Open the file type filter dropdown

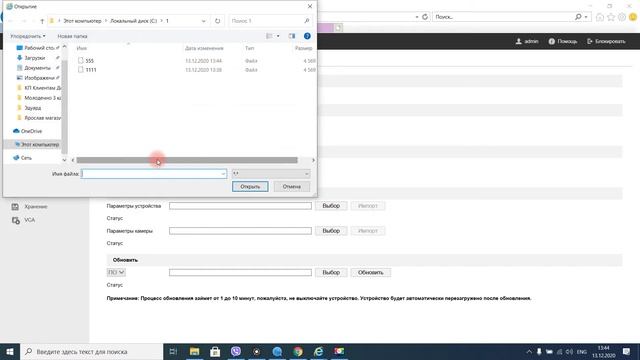coord(271,174)
